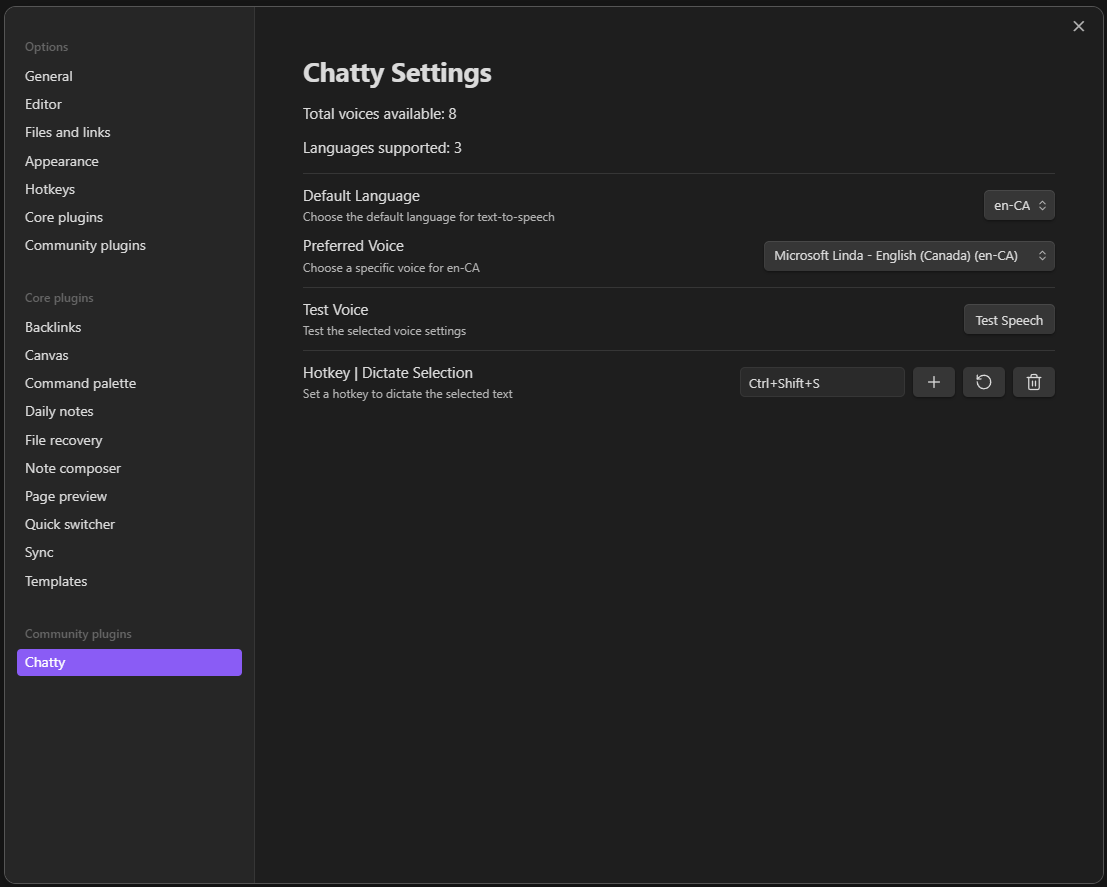Open Note composer settings

click(129, 468)
